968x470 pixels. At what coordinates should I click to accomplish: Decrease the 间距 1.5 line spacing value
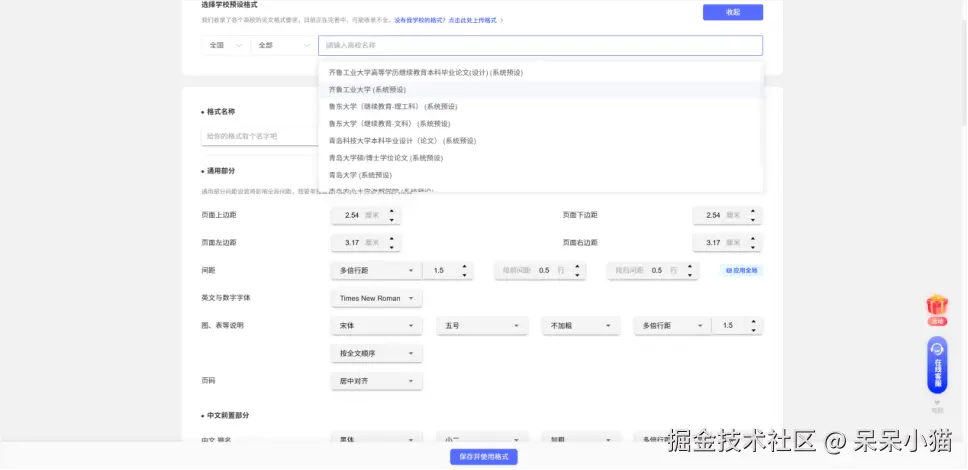464,275
